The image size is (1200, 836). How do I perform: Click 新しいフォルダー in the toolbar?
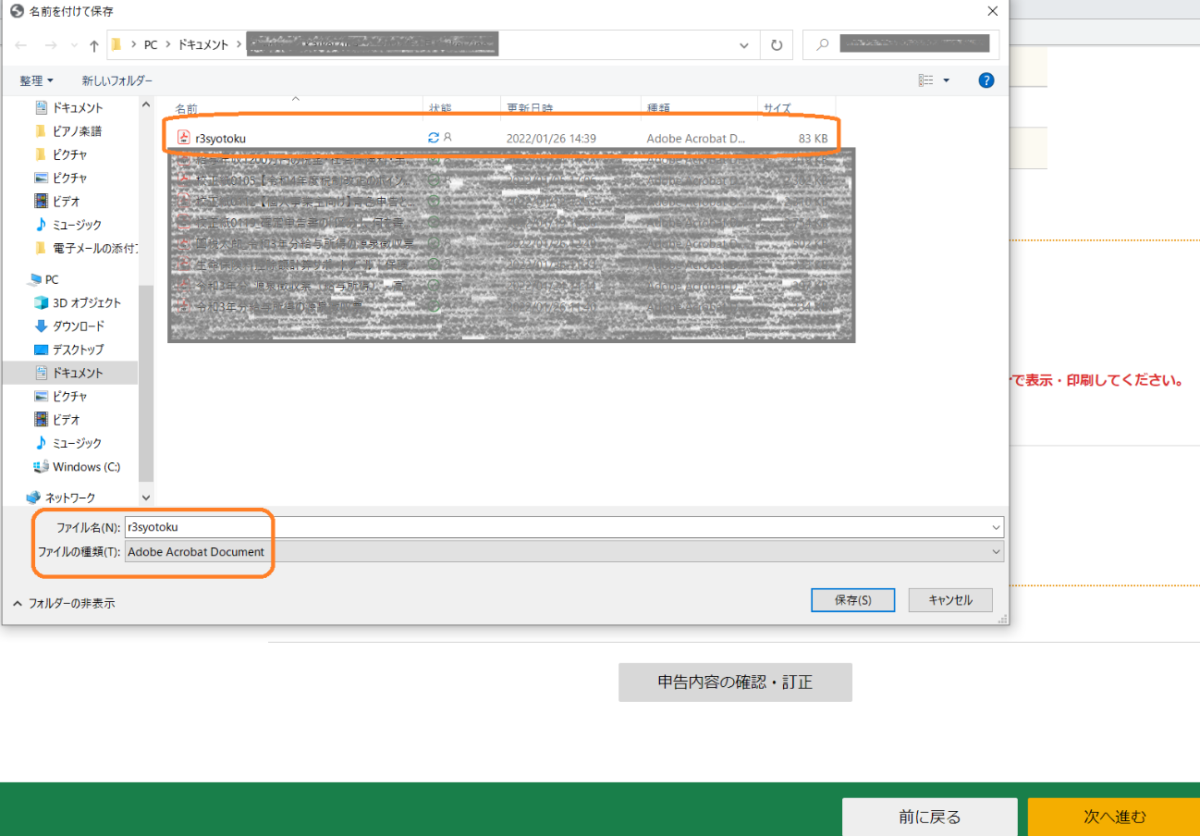pyautogui.click(x=117, y=80)
